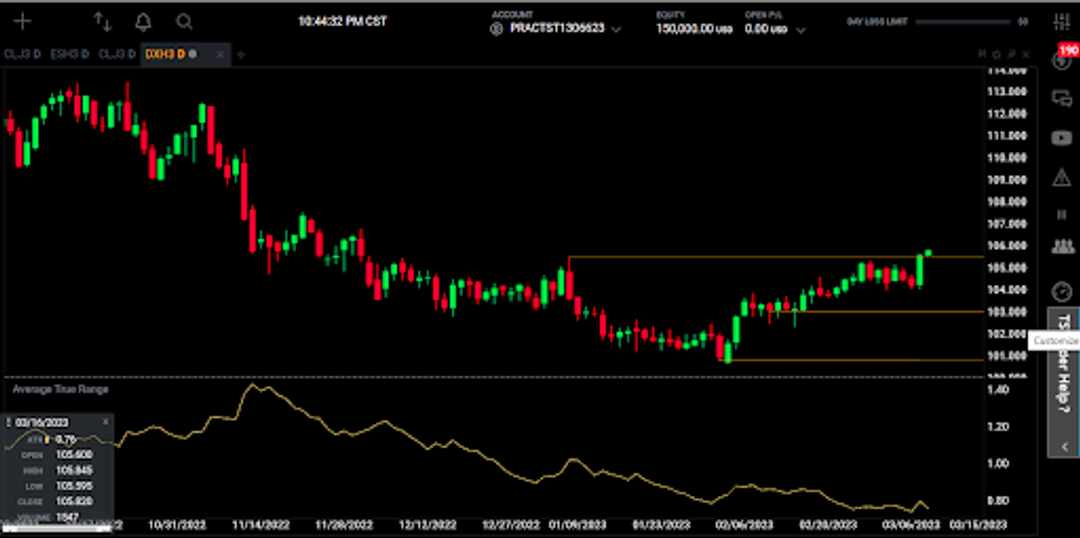Click the 110.000 price axis label
The height and width of the screenshot is (538, 1080).
point(1008,158)
